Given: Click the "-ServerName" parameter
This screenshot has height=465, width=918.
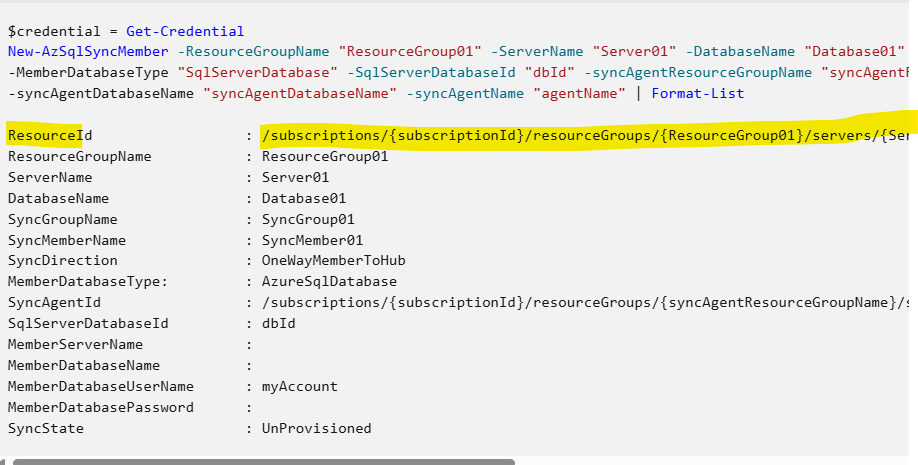Looking at the screenshot, I should [x=537, y=52].
